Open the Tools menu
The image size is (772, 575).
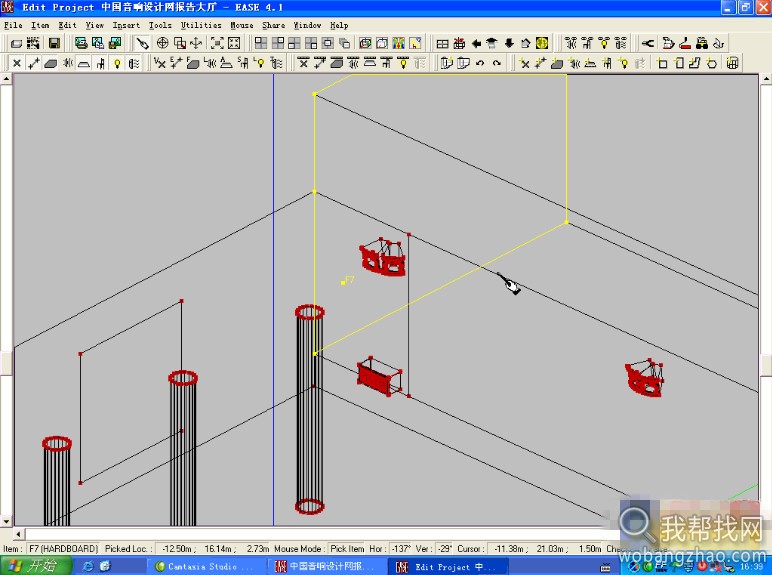pyautogui.click(x=161, y=25)
